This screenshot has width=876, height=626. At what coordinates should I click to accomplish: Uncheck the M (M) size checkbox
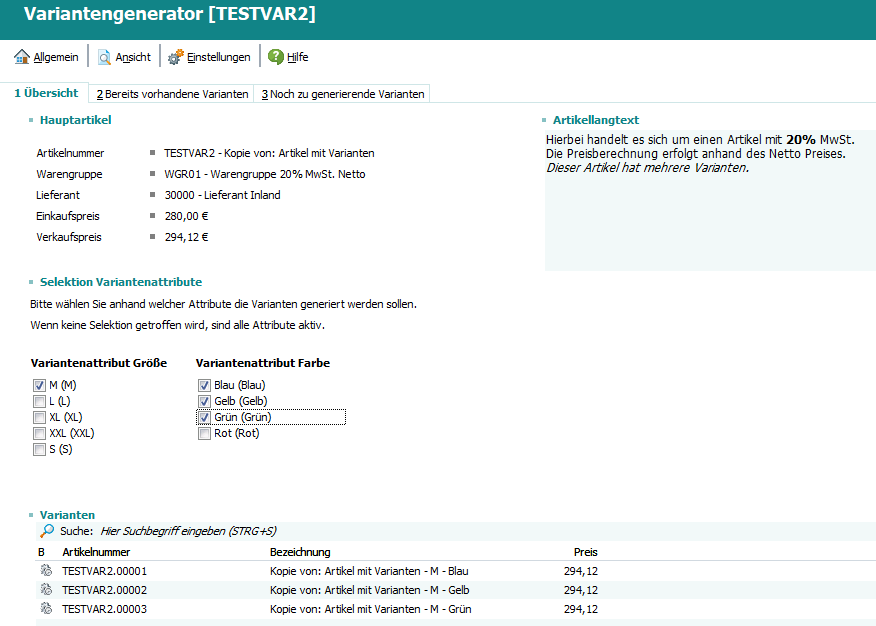click(40, 385)
